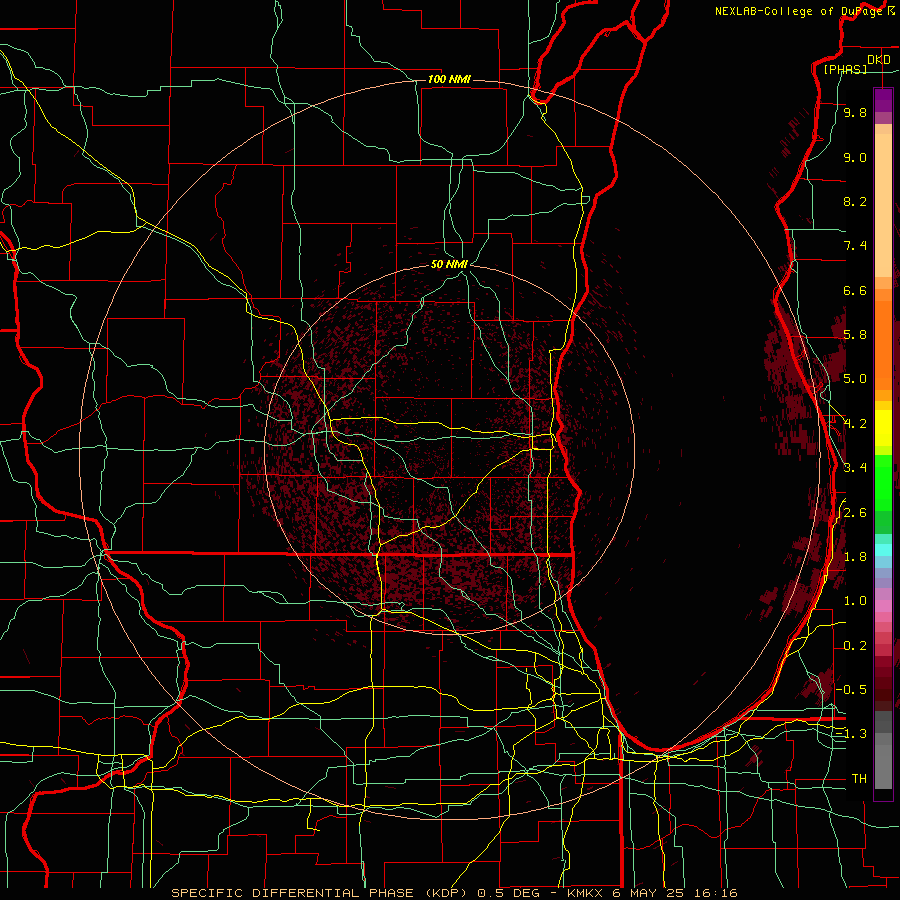Viewport: 900px width, 900px height.
Task: Click the 9.0 value on the scale
Action: pyautogui.click(x=855, y=157)
